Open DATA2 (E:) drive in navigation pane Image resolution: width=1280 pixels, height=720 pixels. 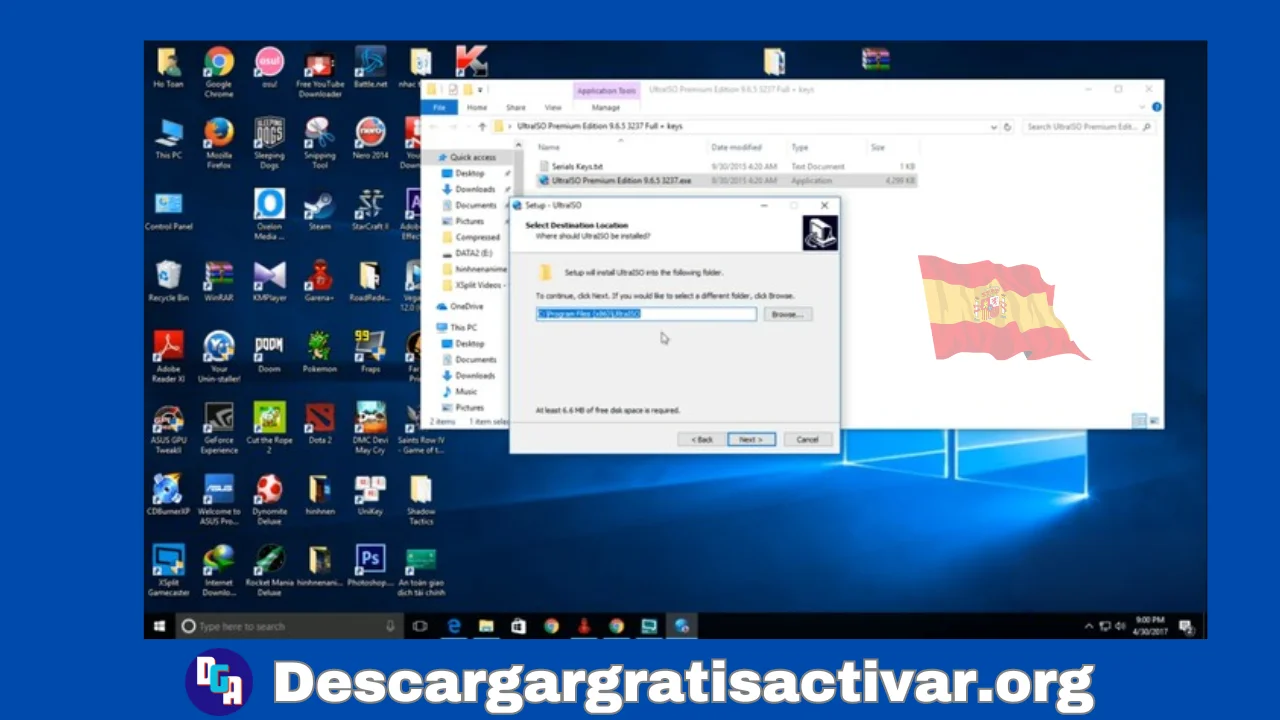tap(473, 253)
